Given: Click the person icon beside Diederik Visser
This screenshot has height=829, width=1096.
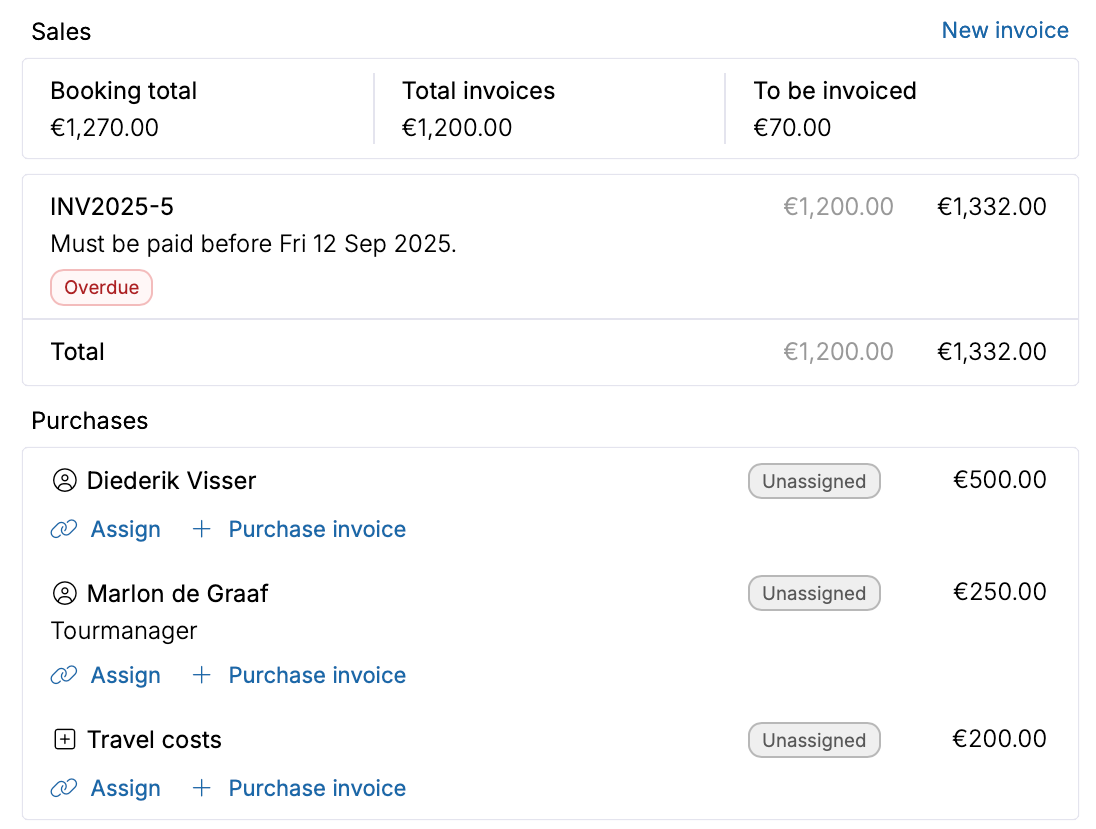Looking at the screenshot, I should (x=64, y=481).
